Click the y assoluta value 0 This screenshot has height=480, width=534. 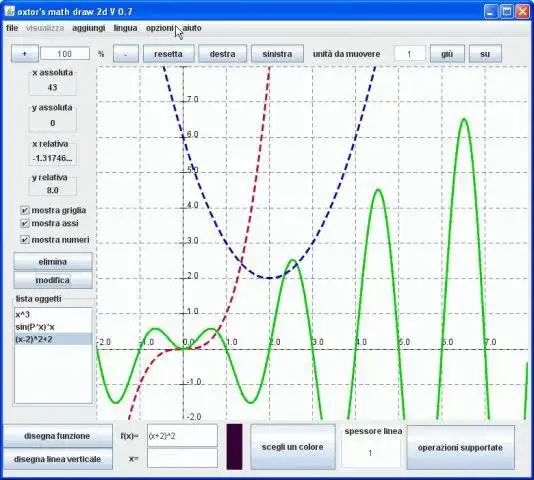tap(52, 123)
